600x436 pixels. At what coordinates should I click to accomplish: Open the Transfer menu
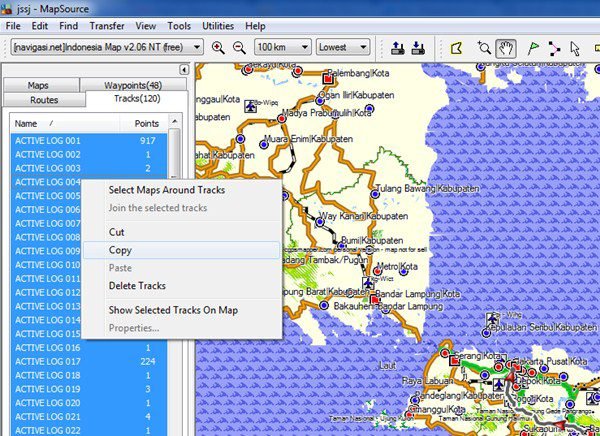(107, 25)
